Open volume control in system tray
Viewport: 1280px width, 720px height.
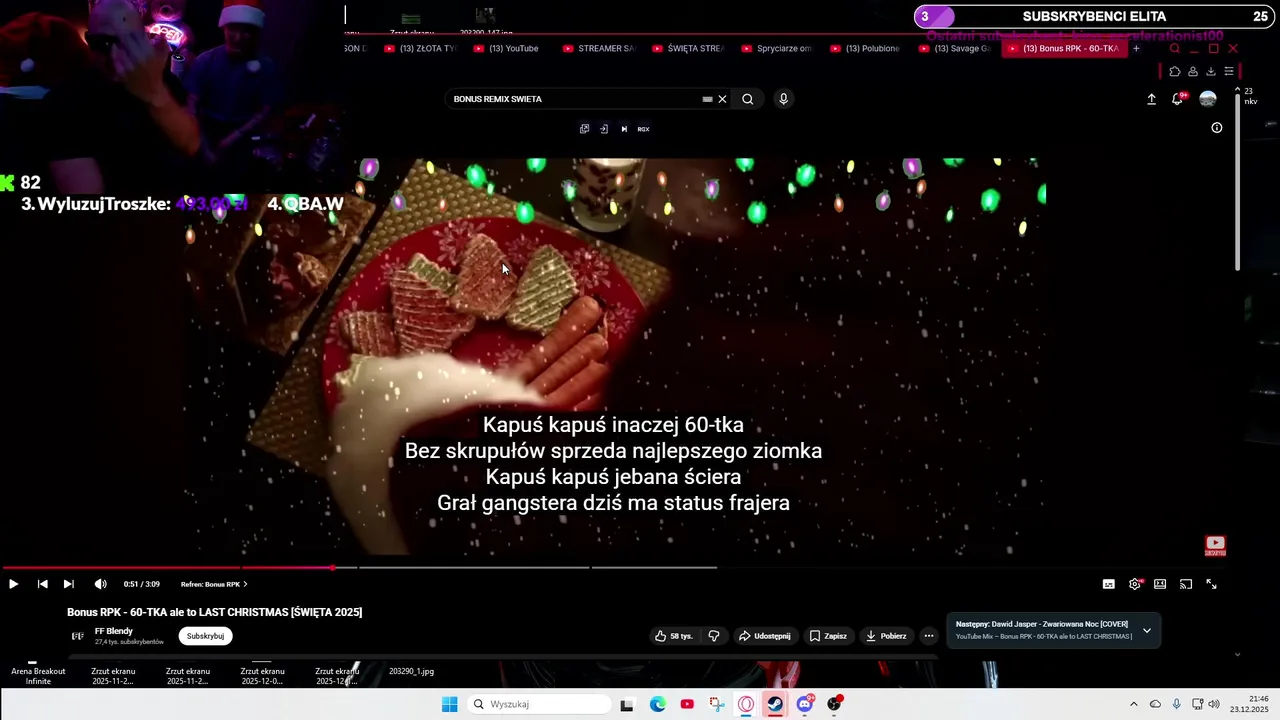point(1213,704)
